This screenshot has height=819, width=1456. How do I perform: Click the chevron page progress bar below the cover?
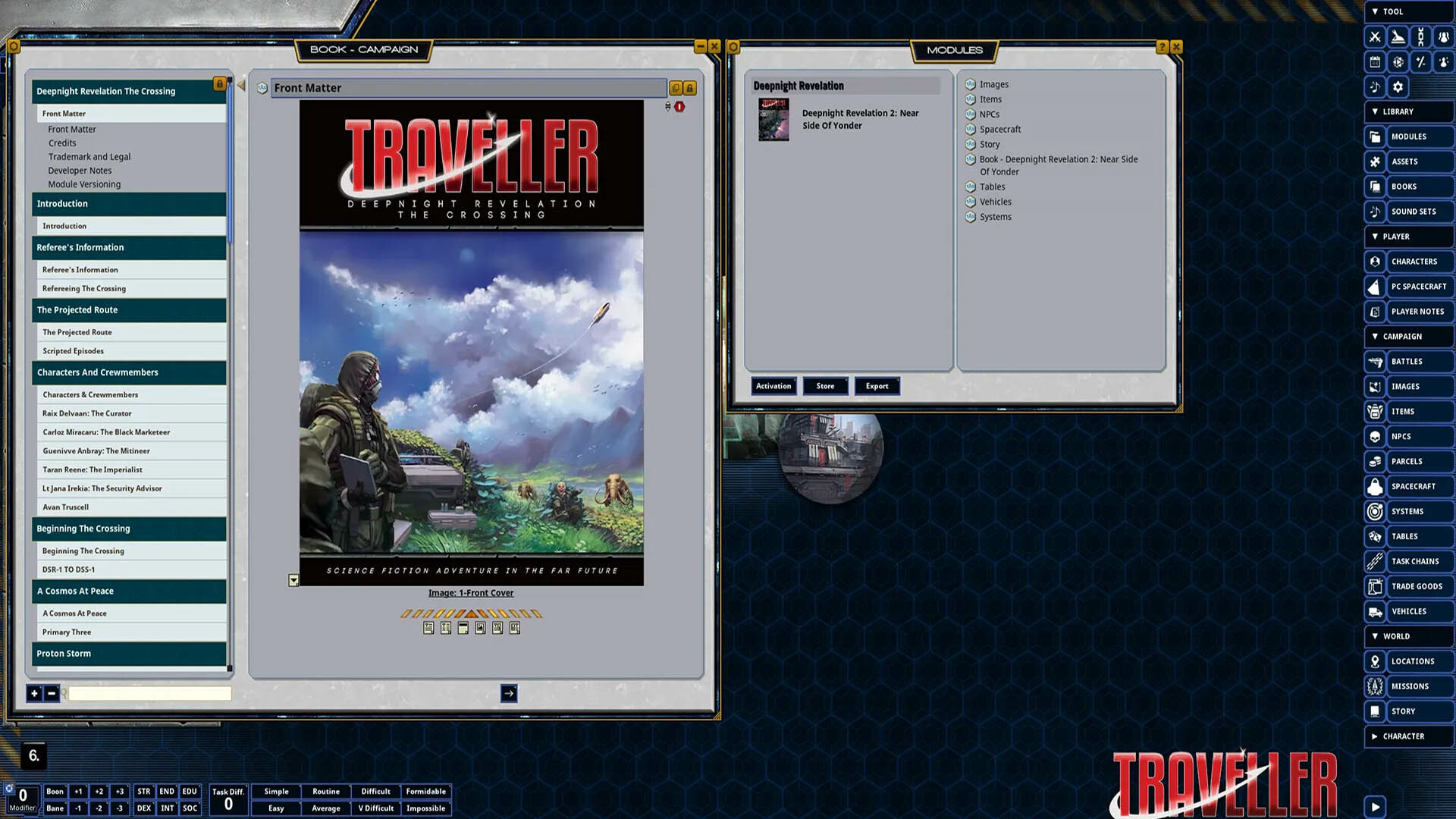point(472,613)
